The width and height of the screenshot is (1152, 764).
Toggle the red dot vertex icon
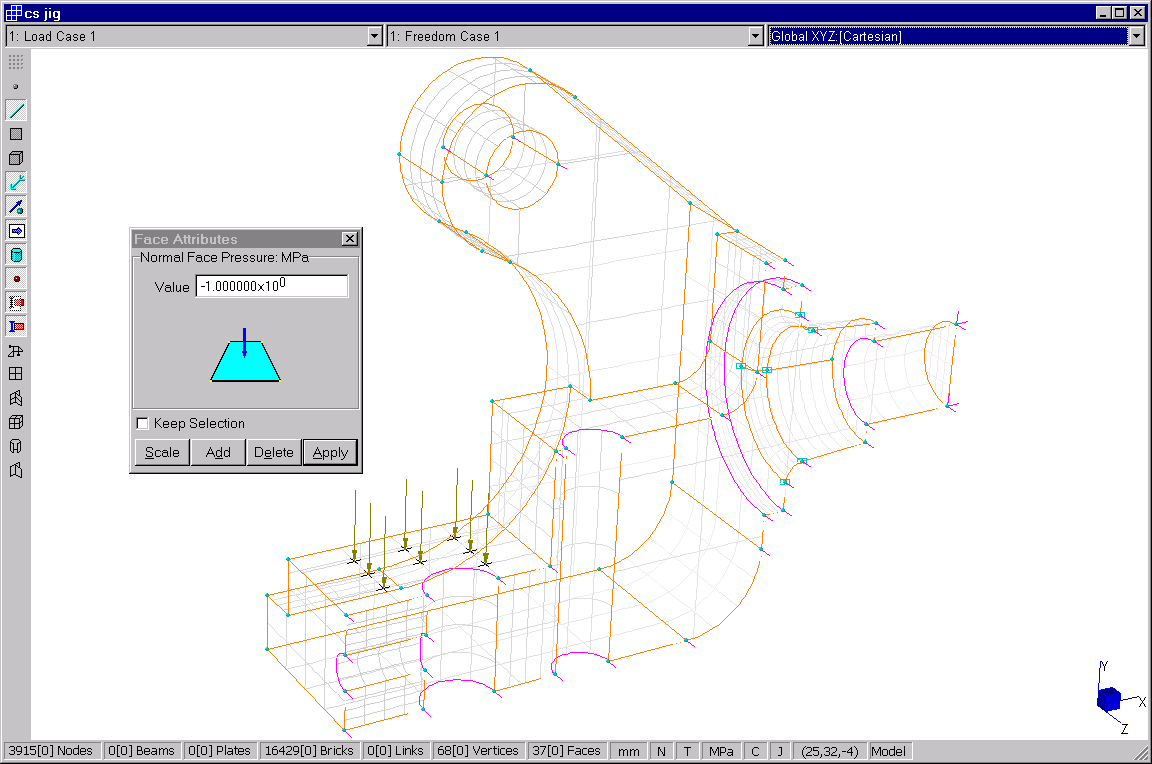pyautogui.click(x=16, y=279)
